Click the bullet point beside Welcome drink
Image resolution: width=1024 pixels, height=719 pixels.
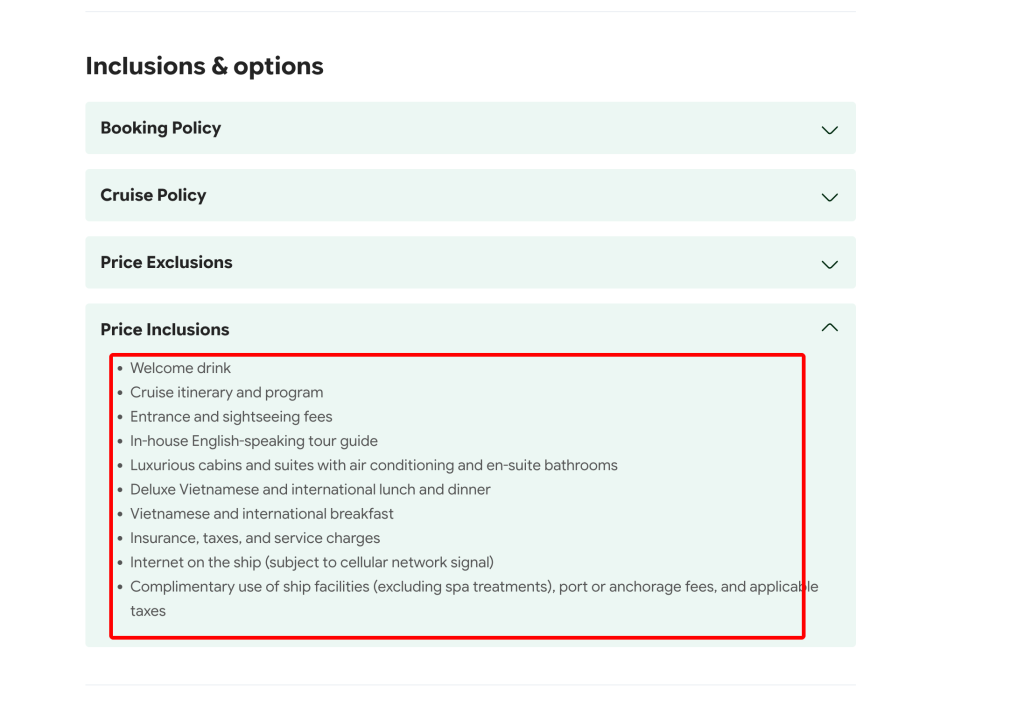120,369
